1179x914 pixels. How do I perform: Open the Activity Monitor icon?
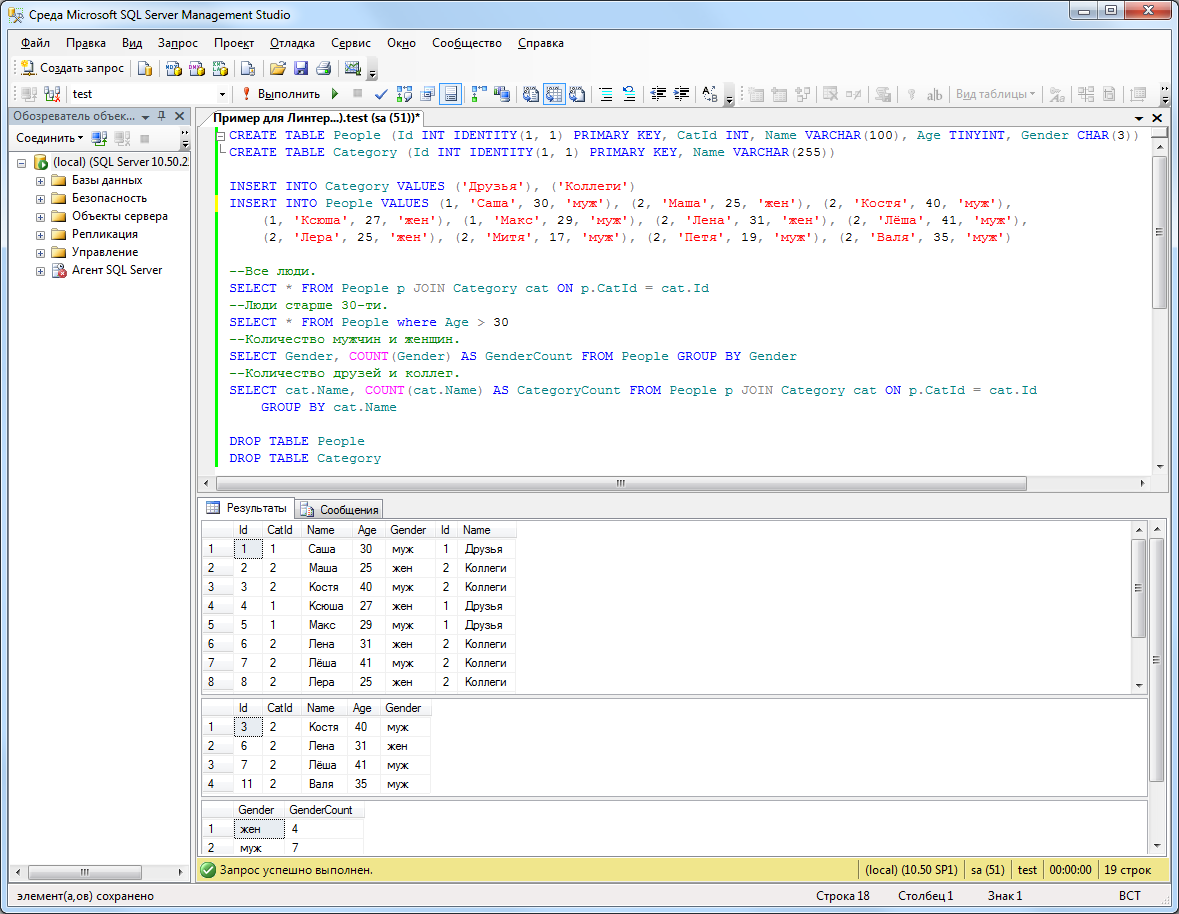coord(353,68)
